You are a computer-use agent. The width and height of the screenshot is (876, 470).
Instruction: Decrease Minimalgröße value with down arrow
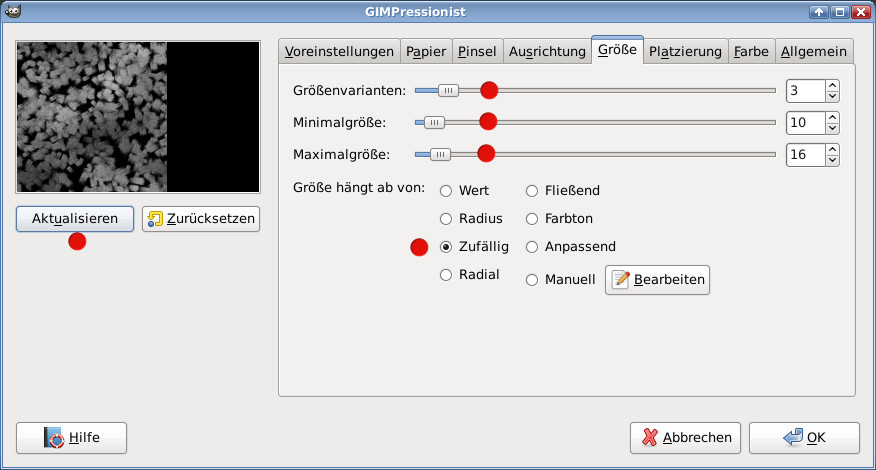pos(832,129)
